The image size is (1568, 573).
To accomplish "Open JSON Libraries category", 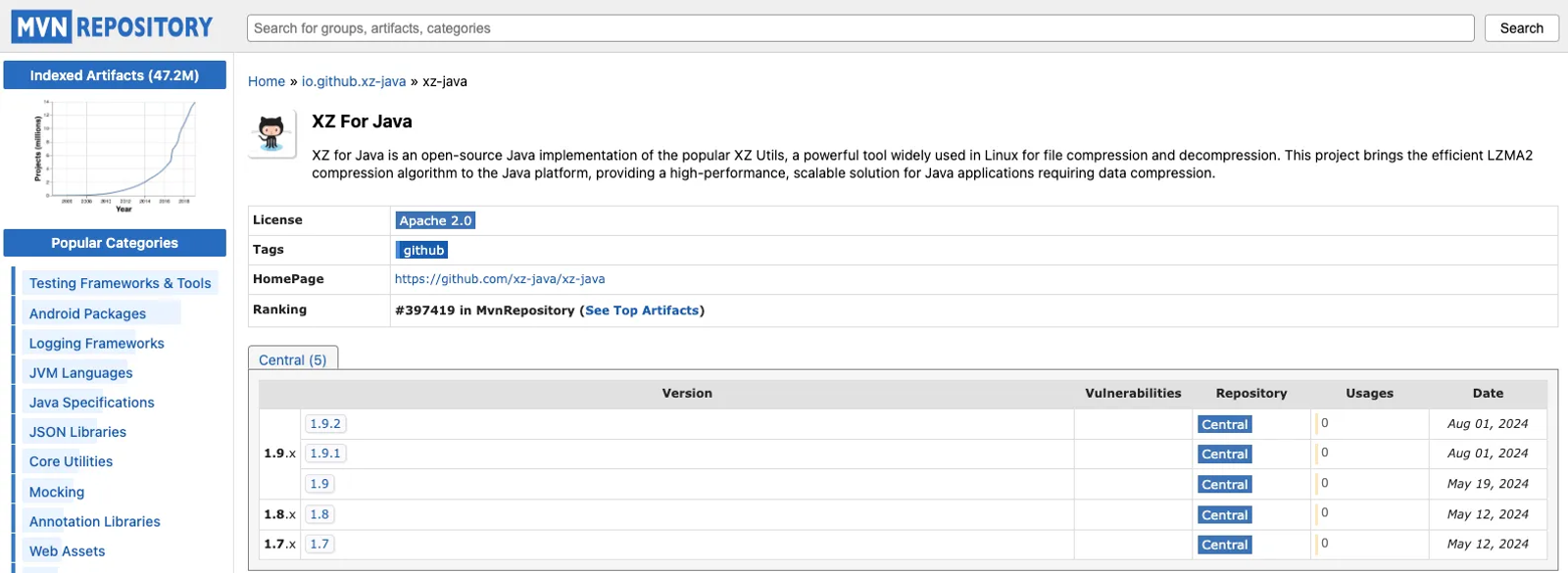I will coord(77,432).
